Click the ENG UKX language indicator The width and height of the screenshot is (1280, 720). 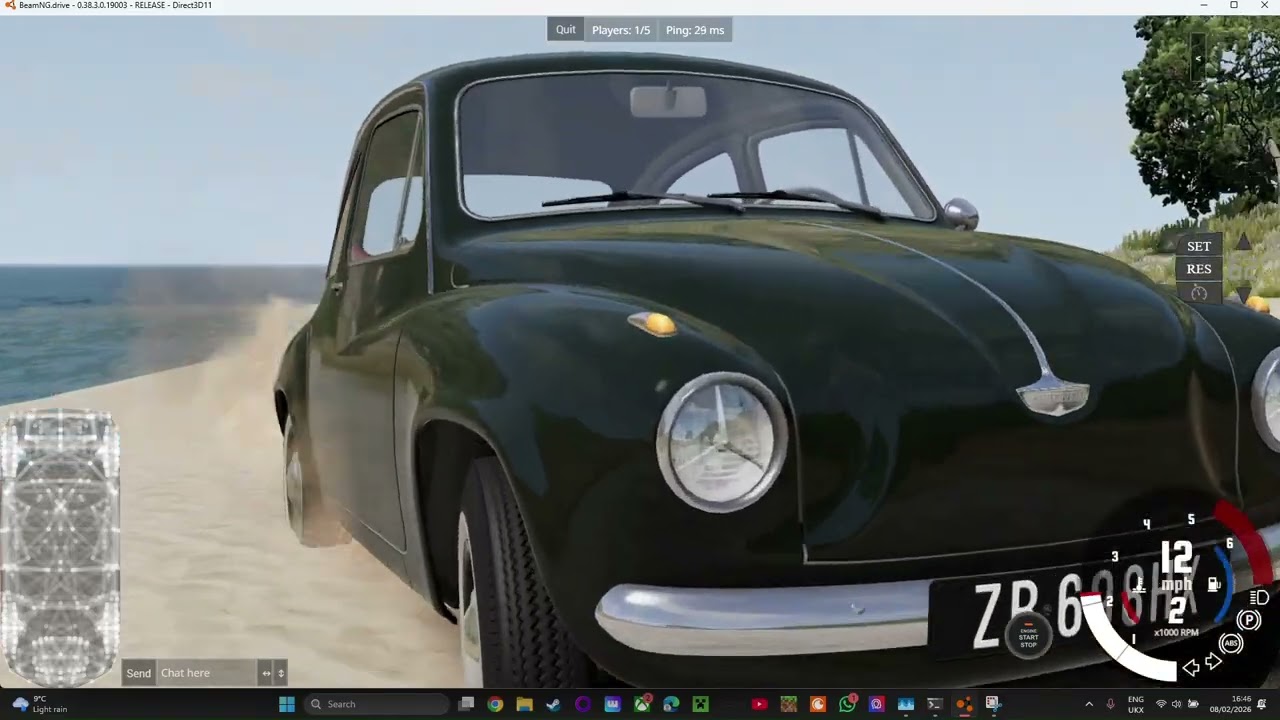tap(1136, 704)
